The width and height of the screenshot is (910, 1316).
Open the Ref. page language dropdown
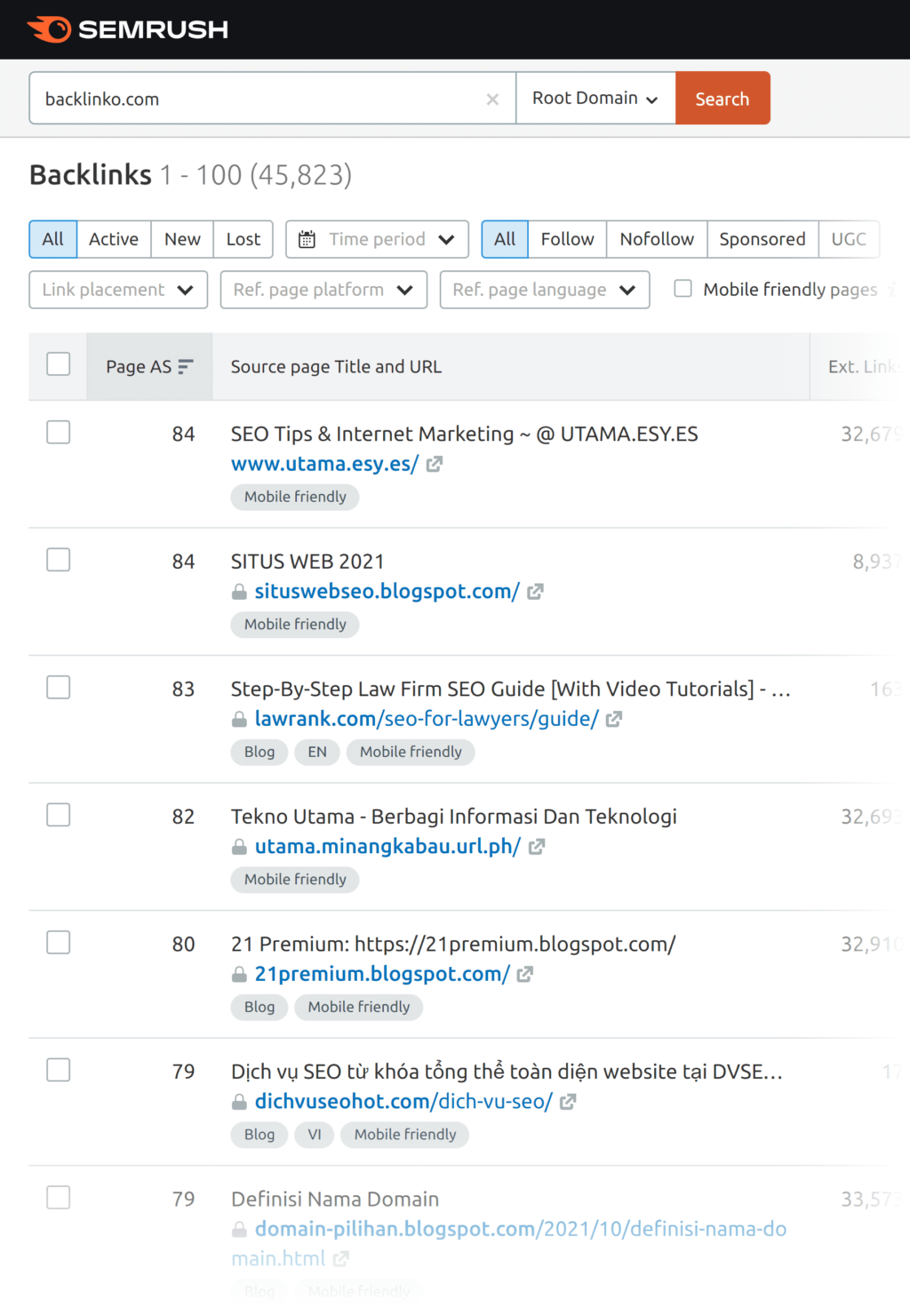tap(544, 289)
